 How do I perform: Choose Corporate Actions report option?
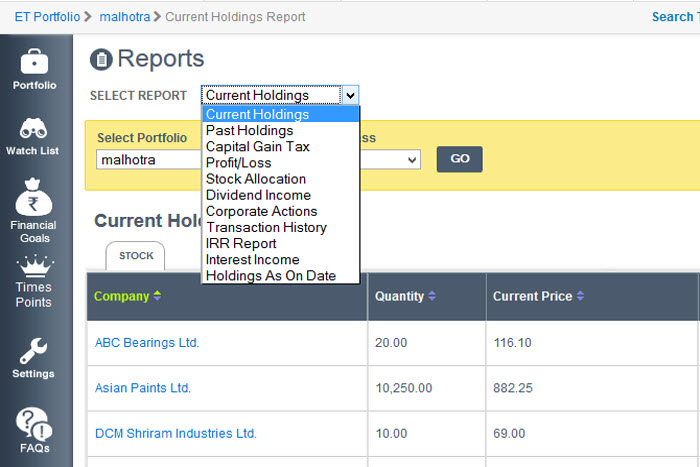(281, 211)
